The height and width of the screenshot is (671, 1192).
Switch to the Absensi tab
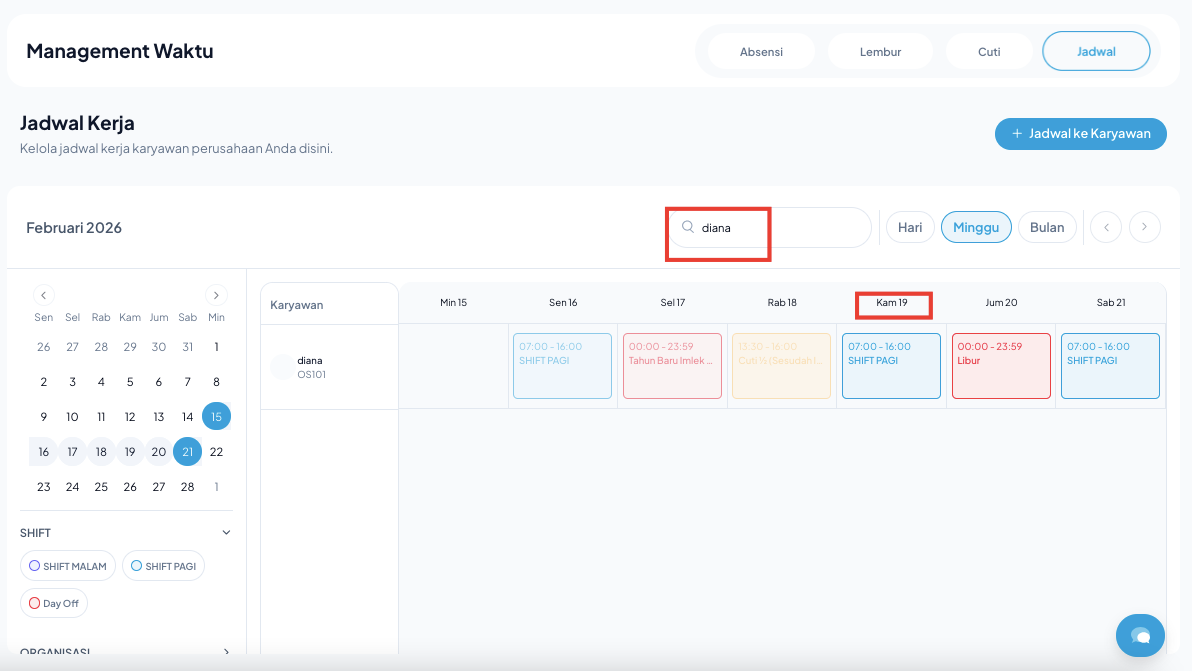[x=761, y=51]
